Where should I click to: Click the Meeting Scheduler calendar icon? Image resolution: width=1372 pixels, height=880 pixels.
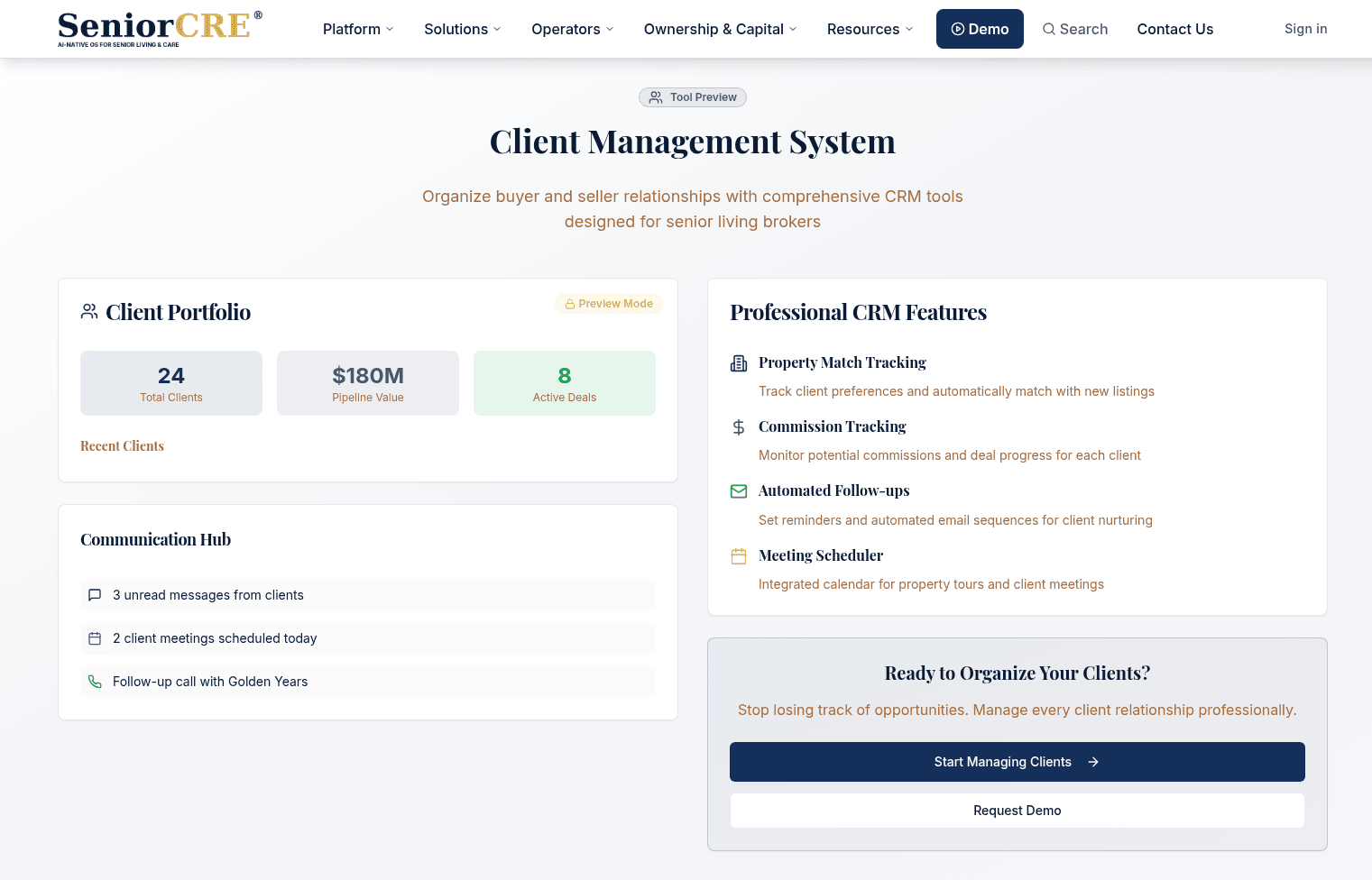pos(739,556)
